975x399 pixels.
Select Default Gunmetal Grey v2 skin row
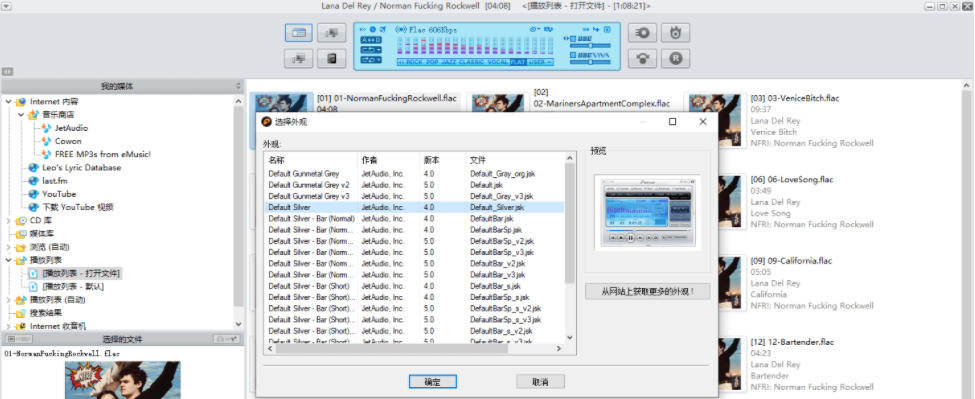tap(414, 185)
